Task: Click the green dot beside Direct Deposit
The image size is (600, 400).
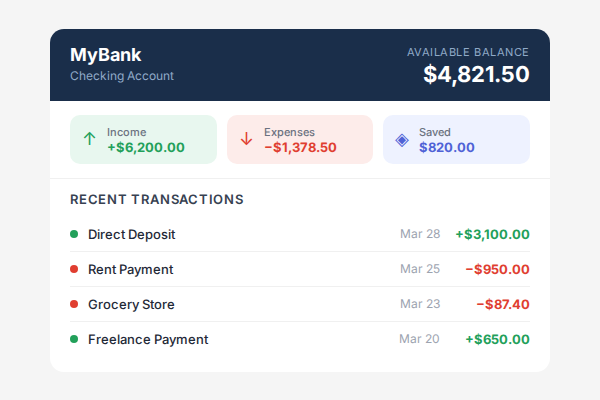Action: (x=74, y=234)
